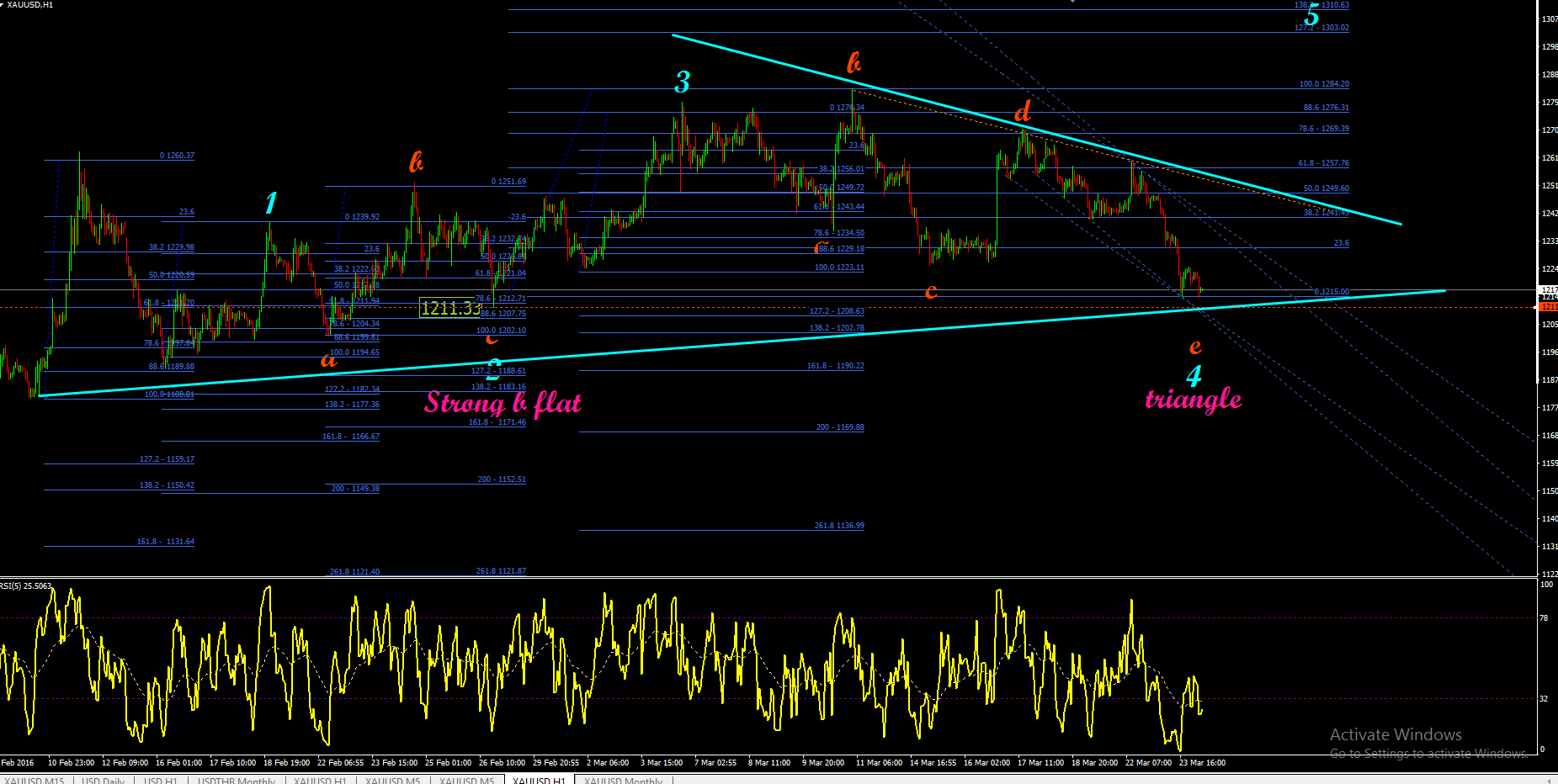Click the active XAUUSD H1 chart tab
The width and height of the screenshot is (1558, 784).
tap(539, 781)
